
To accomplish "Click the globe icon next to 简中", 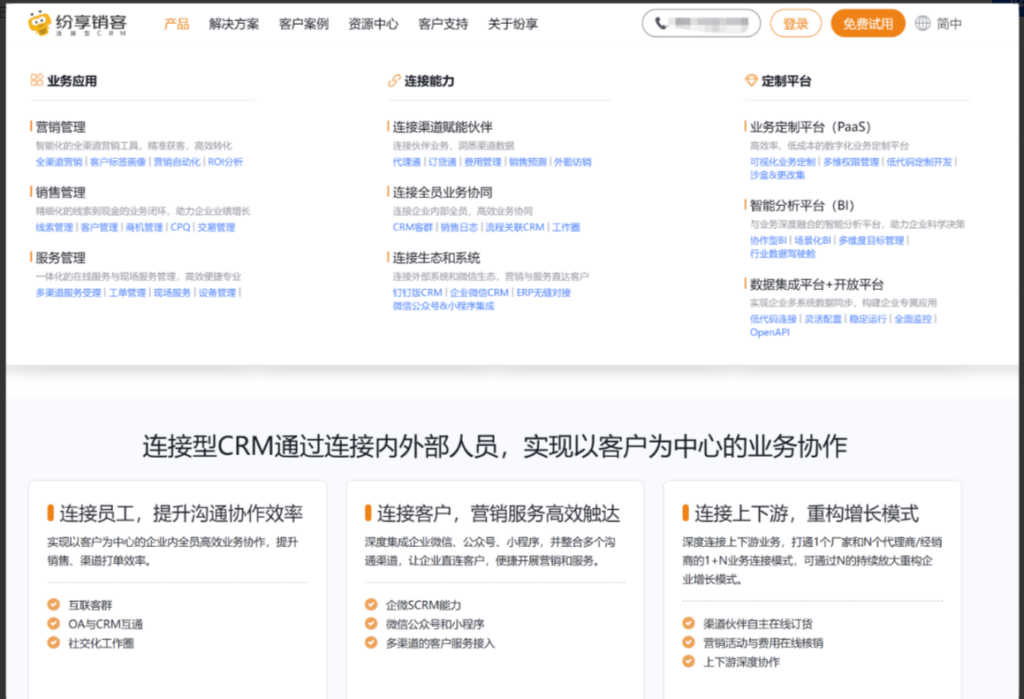I will (921, 23).
